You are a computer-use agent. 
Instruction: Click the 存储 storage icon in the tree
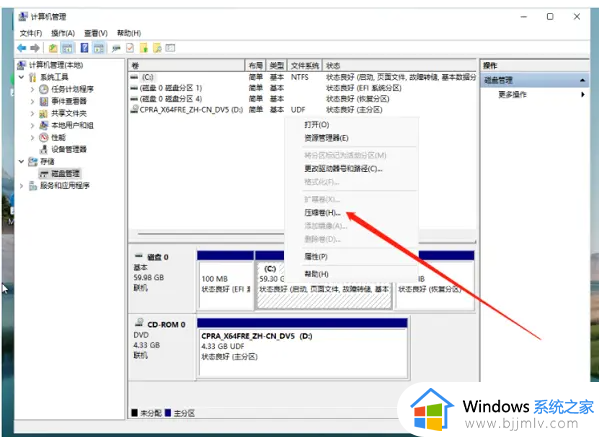(33, 162)
